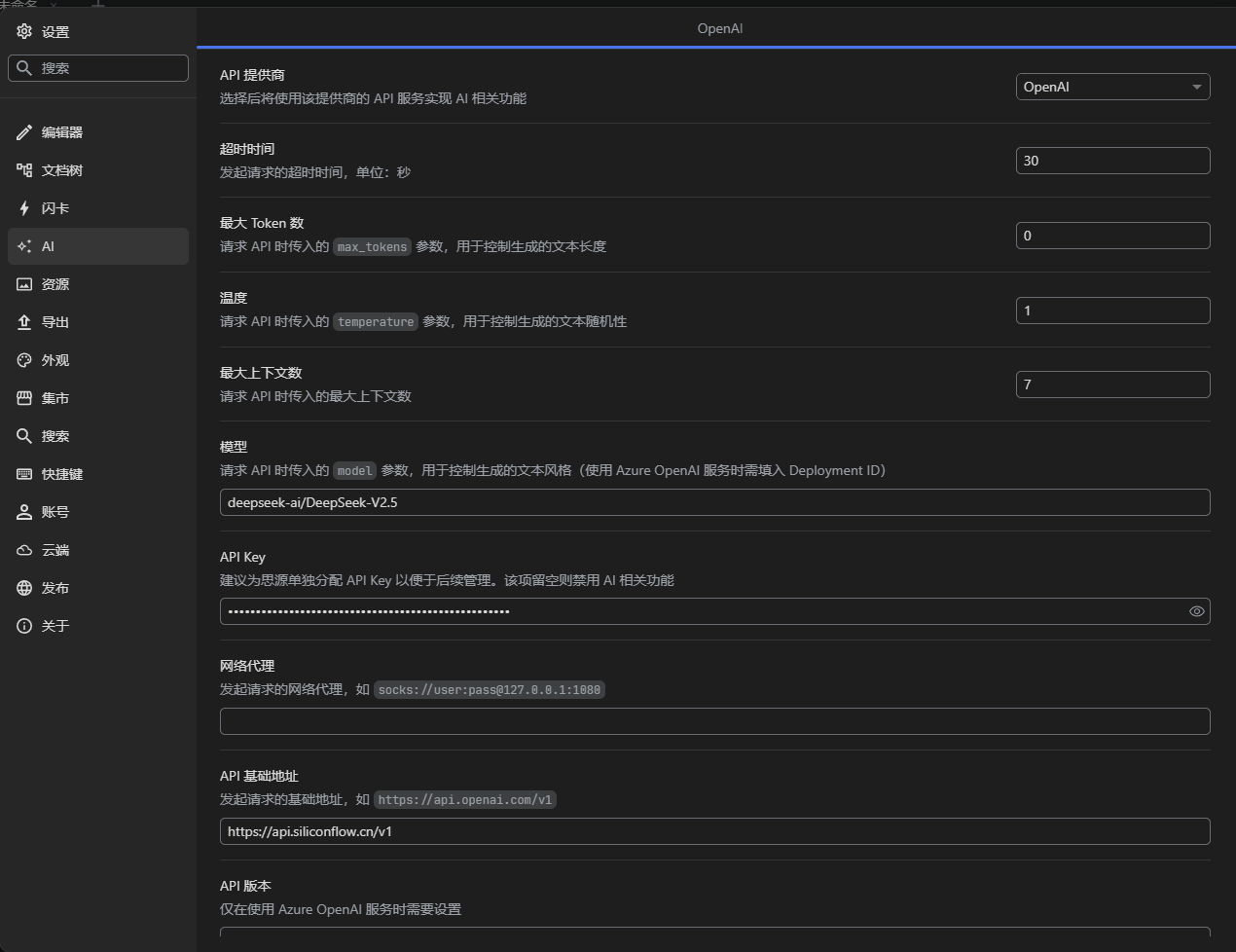Switch to the 账号 account settings
Viewport: 1236px width, 952px height.
[x=55, y=512]
